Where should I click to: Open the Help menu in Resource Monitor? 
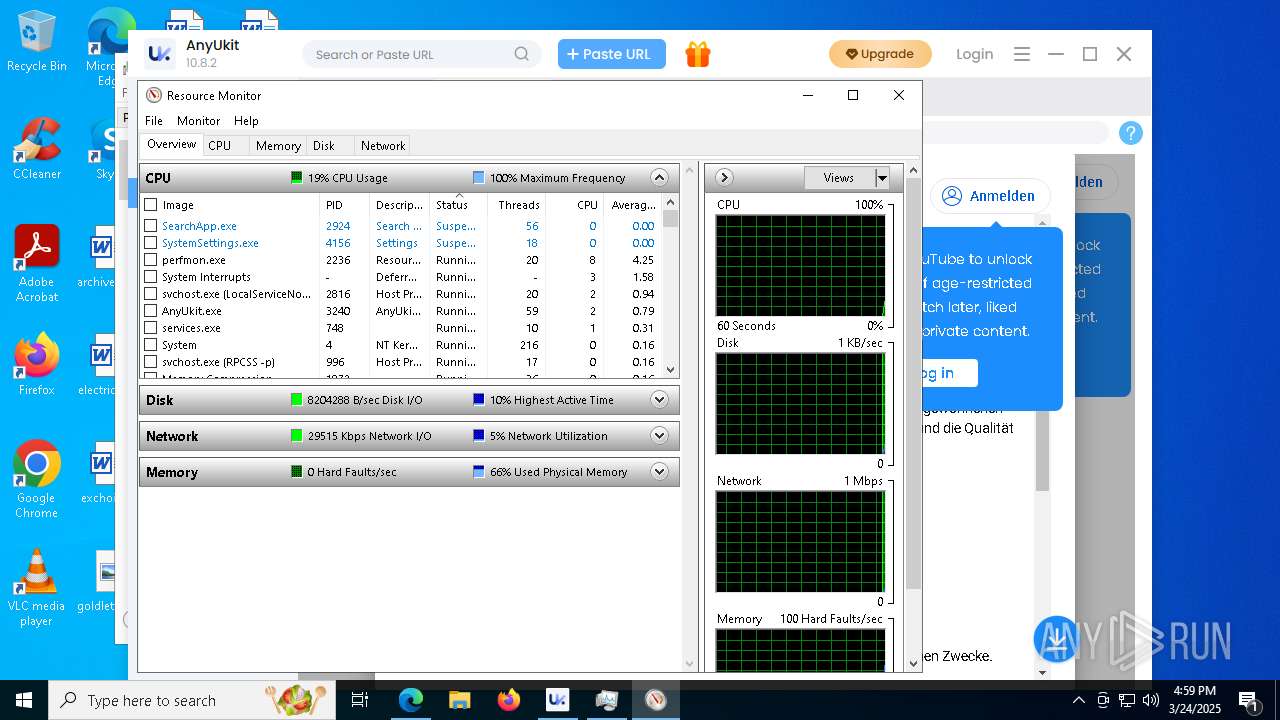tap(246, 121)
